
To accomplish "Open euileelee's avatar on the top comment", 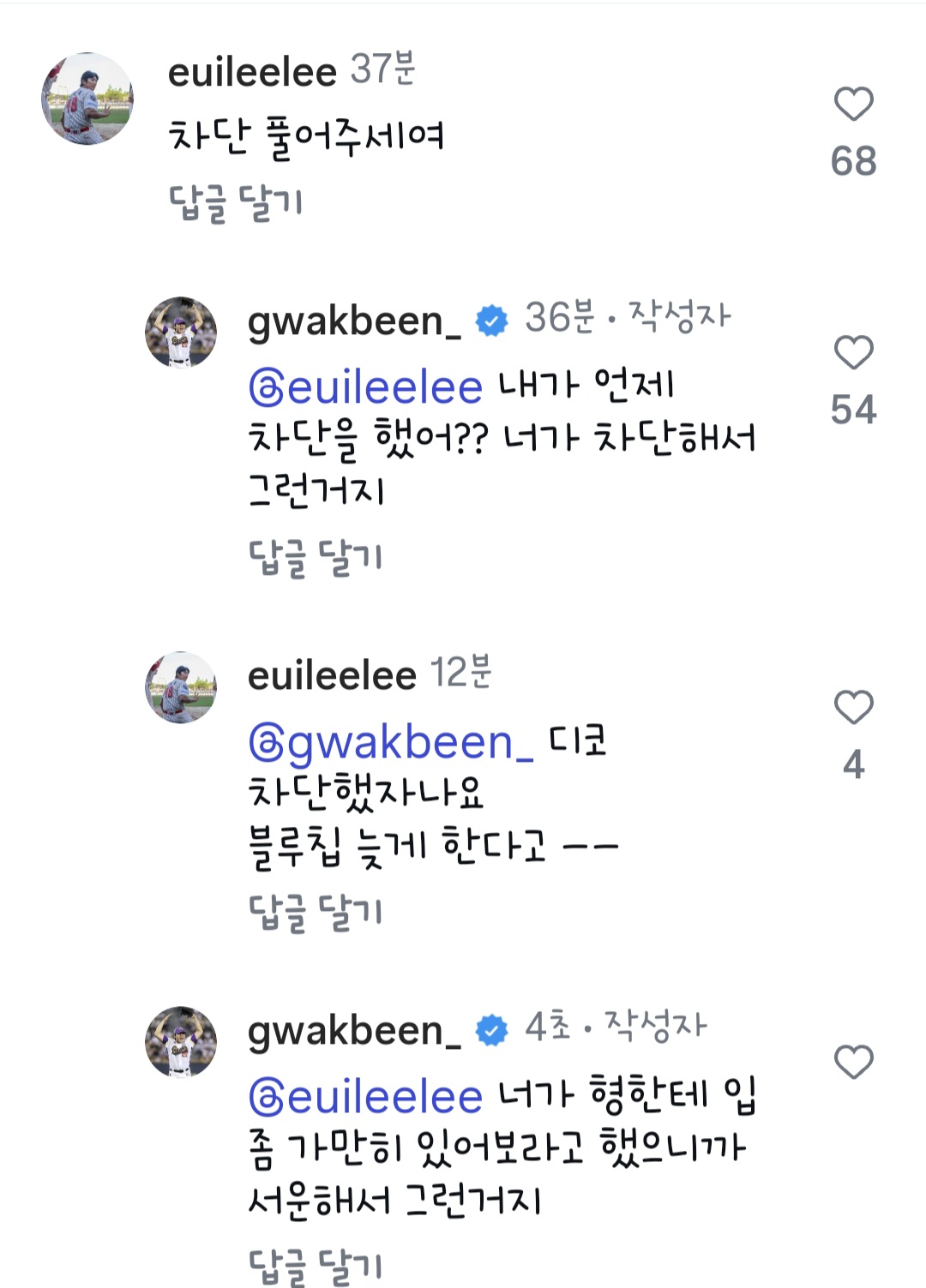I will (87, 99).
